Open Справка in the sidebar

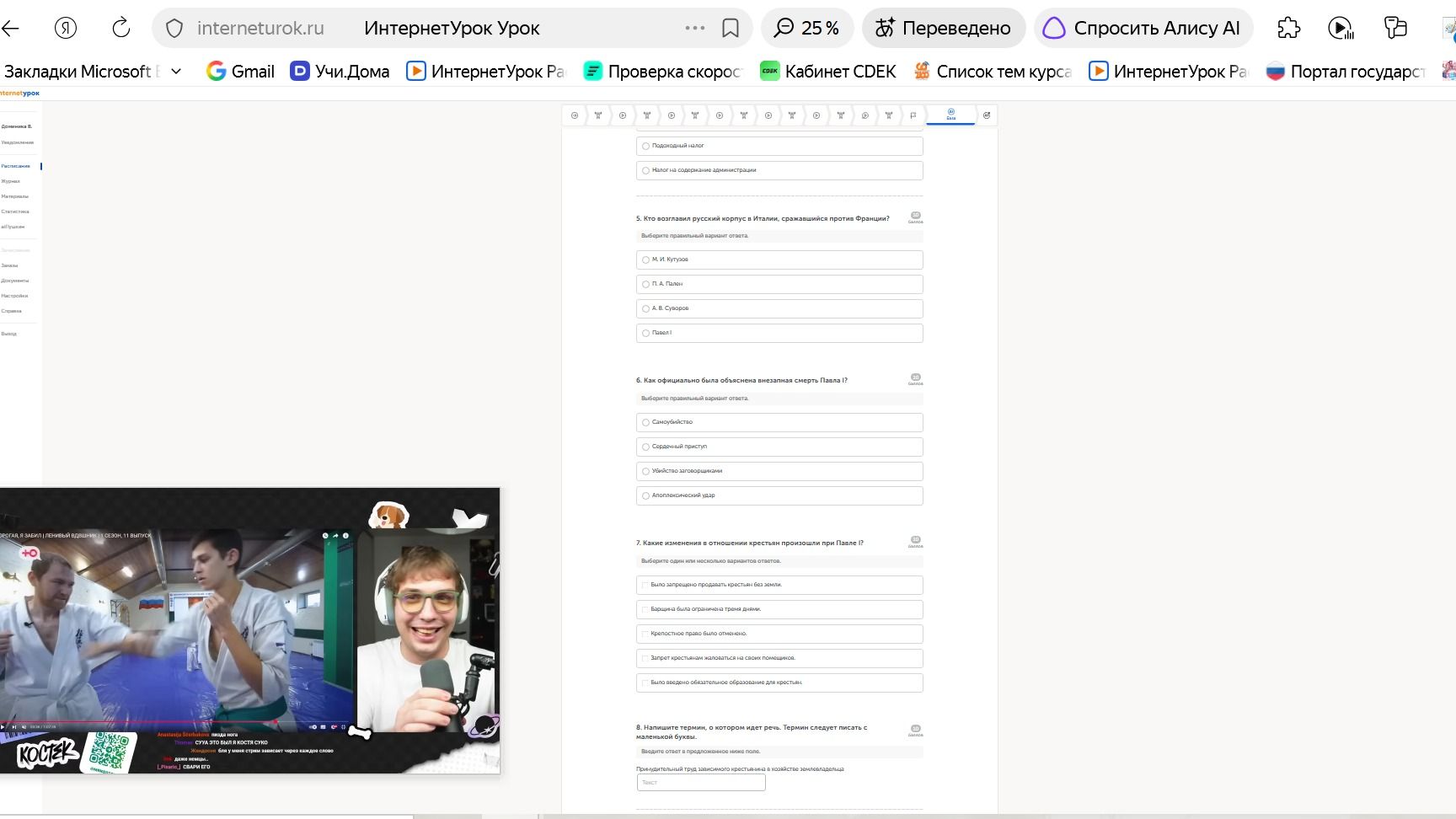[12, 311]
